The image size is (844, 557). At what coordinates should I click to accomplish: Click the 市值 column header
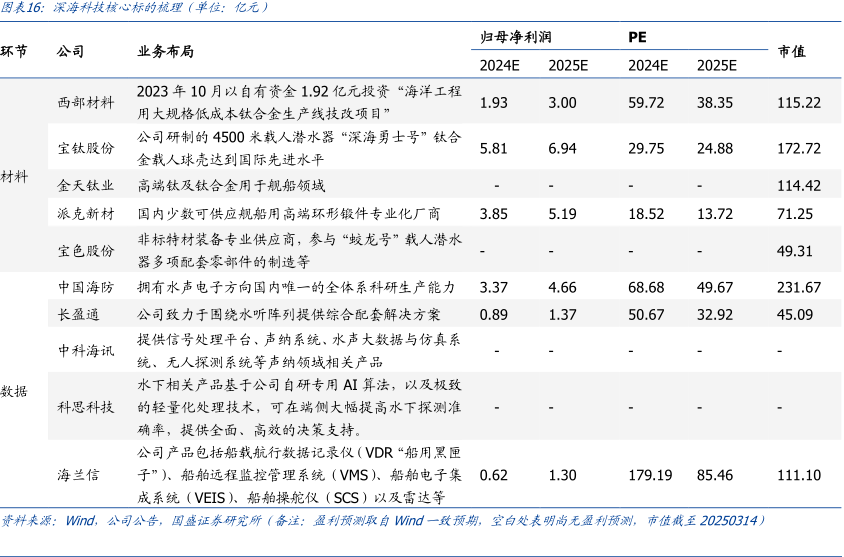tap(791, 52)
